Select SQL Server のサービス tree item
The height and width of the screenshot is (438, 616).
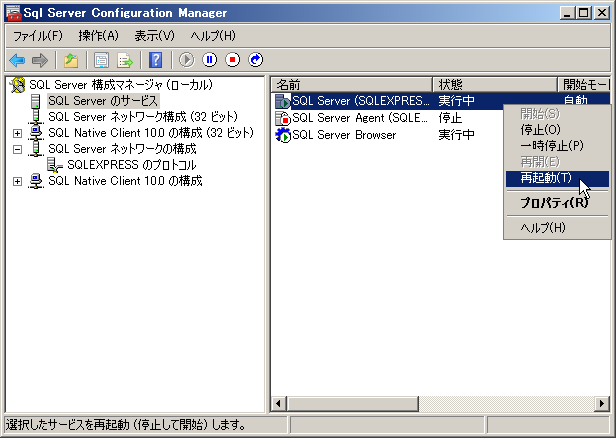[x=103, y=101]
